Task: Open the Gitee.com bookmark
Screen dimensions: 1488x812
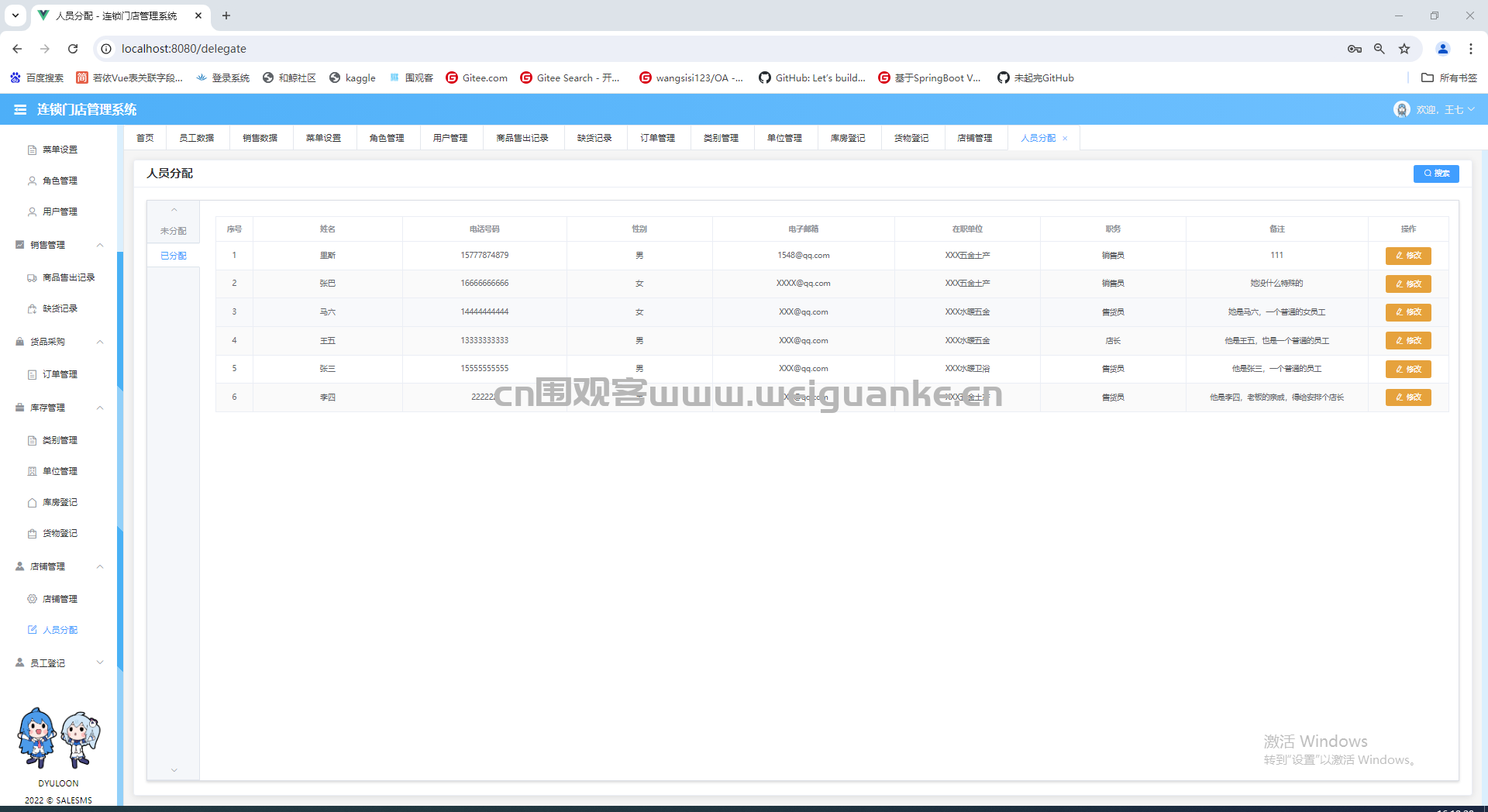Action: point(477,78)
